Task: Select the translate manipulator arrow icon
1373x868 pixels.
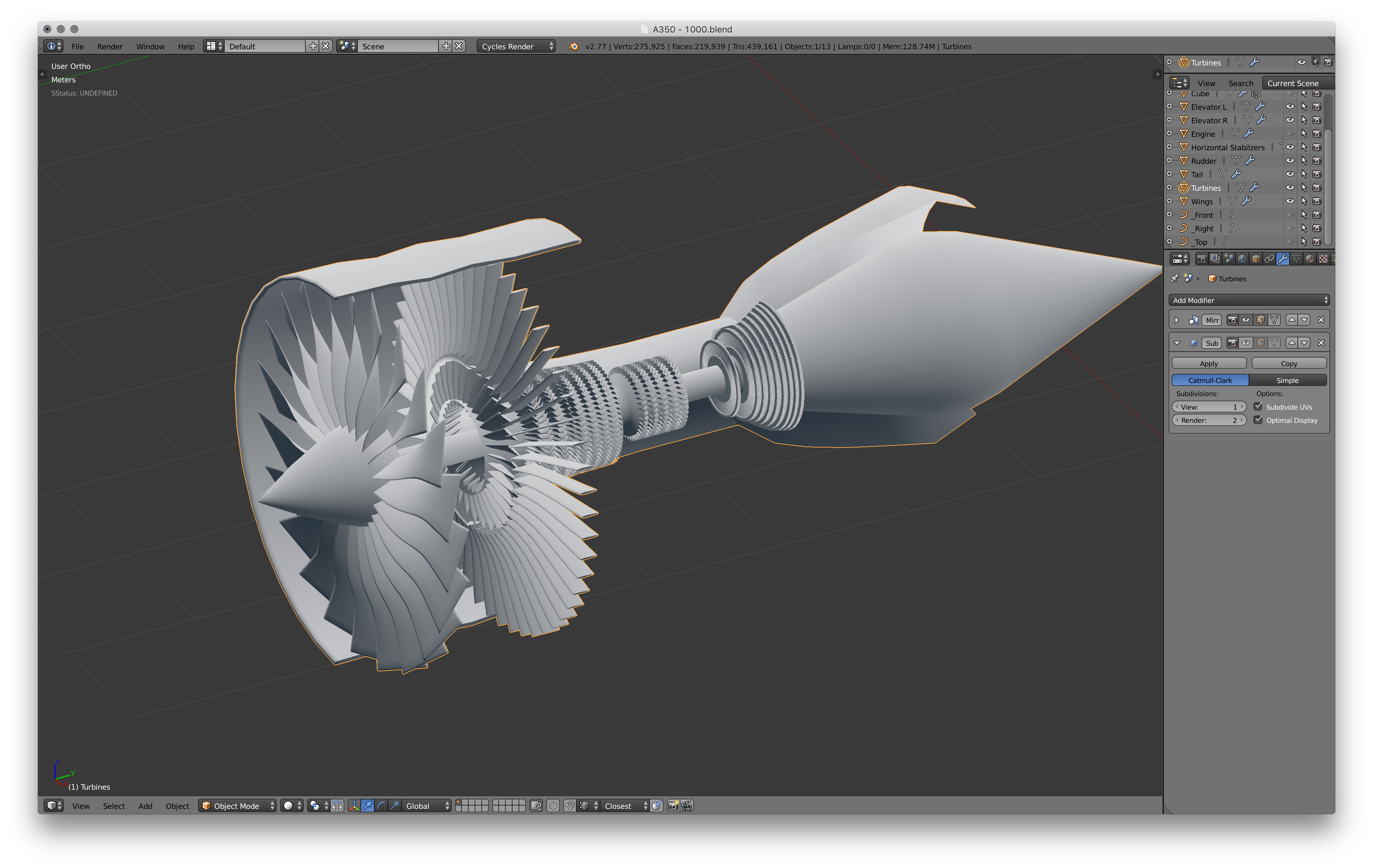Action: (x=367, y=805)
